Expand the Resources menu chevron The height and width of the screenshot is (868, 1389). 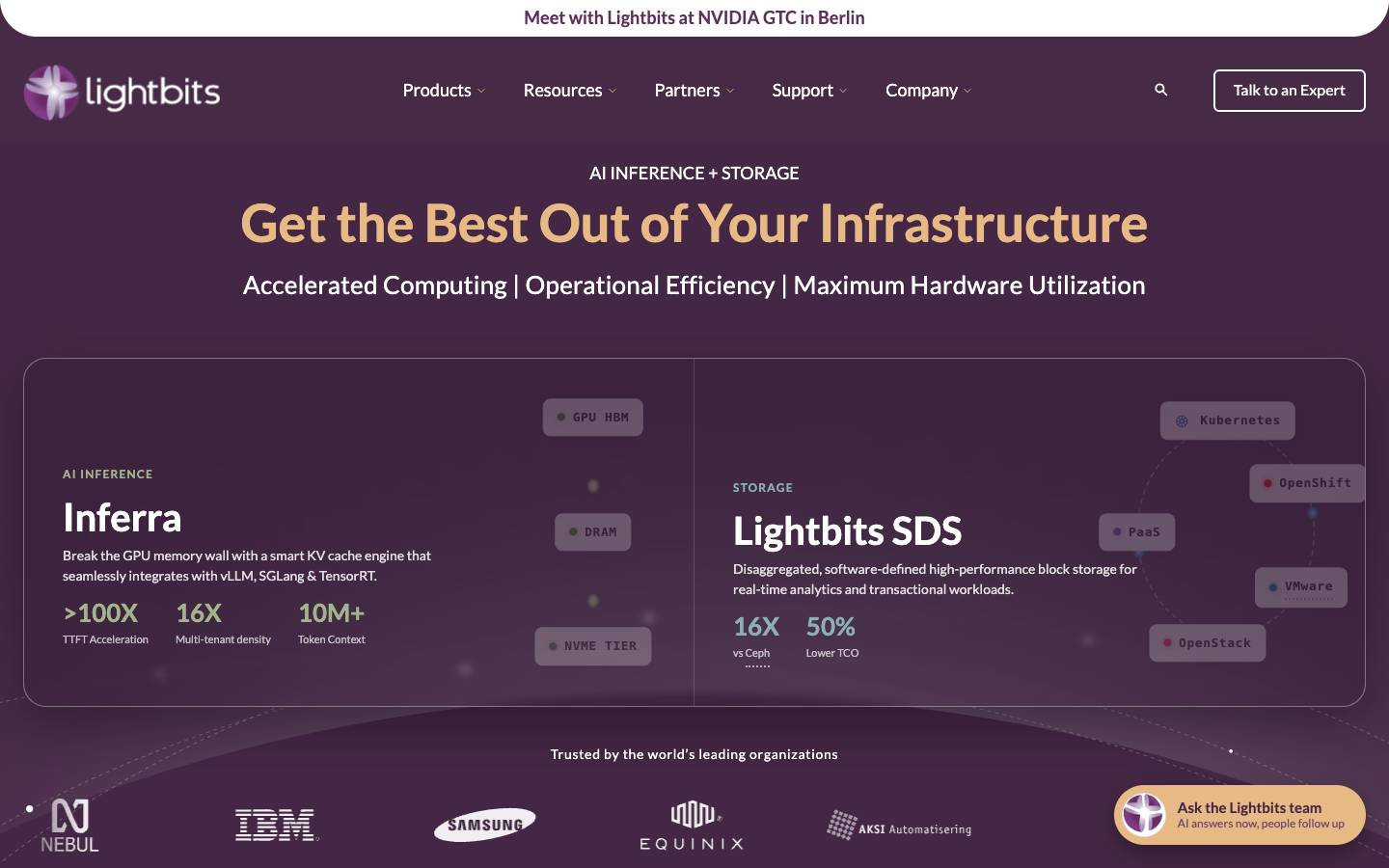tap(613, 91)
